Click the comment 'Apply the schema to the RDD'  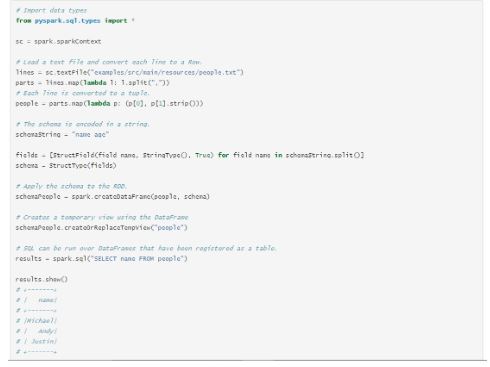tap(71, 186)
